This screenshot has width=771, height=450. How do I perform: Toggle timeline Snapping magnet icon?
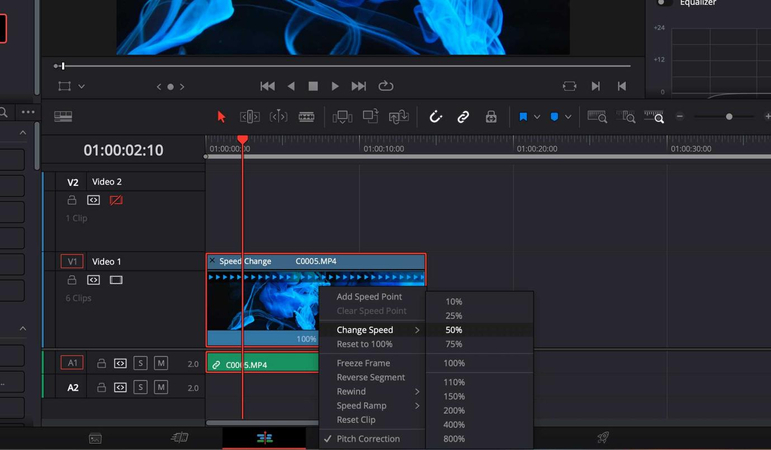(x=436, y=117)
